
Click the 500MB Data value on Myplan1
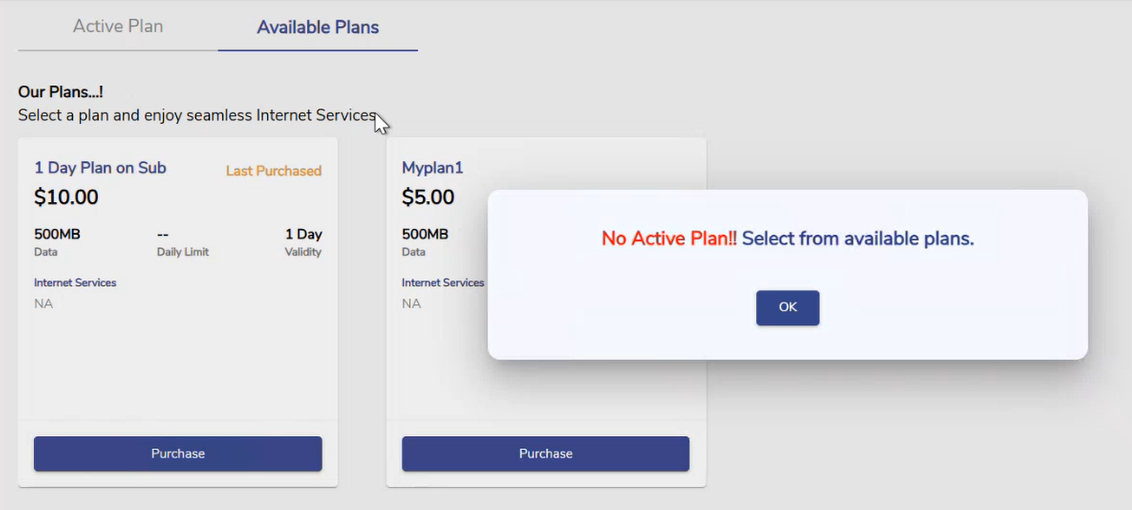tap(425, 235)
